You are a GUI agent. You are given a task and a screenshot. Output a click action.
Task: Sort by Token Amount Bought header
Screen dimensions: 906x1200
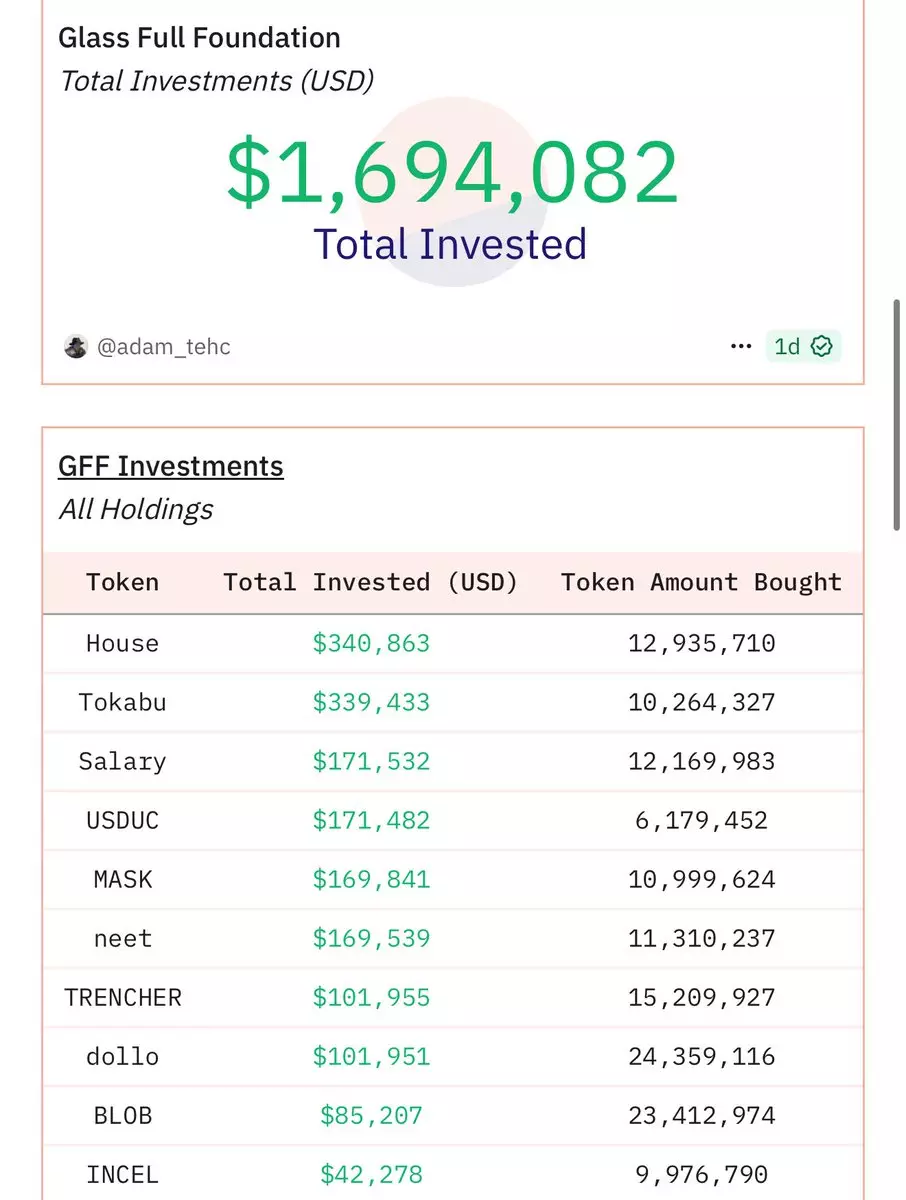(701, 582)
